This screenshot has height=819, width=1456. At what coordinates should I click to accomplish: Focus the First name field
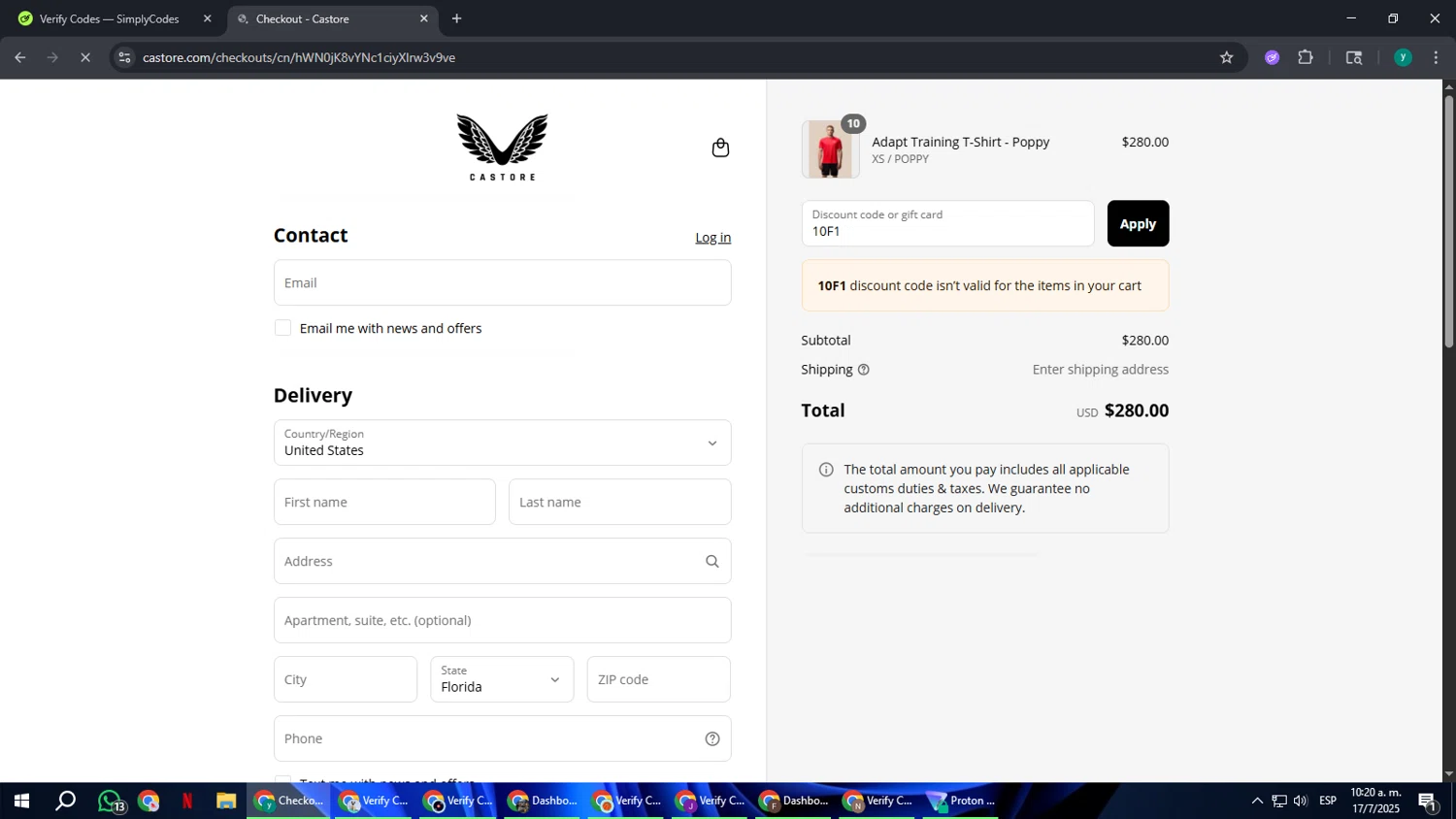[384, 503]
